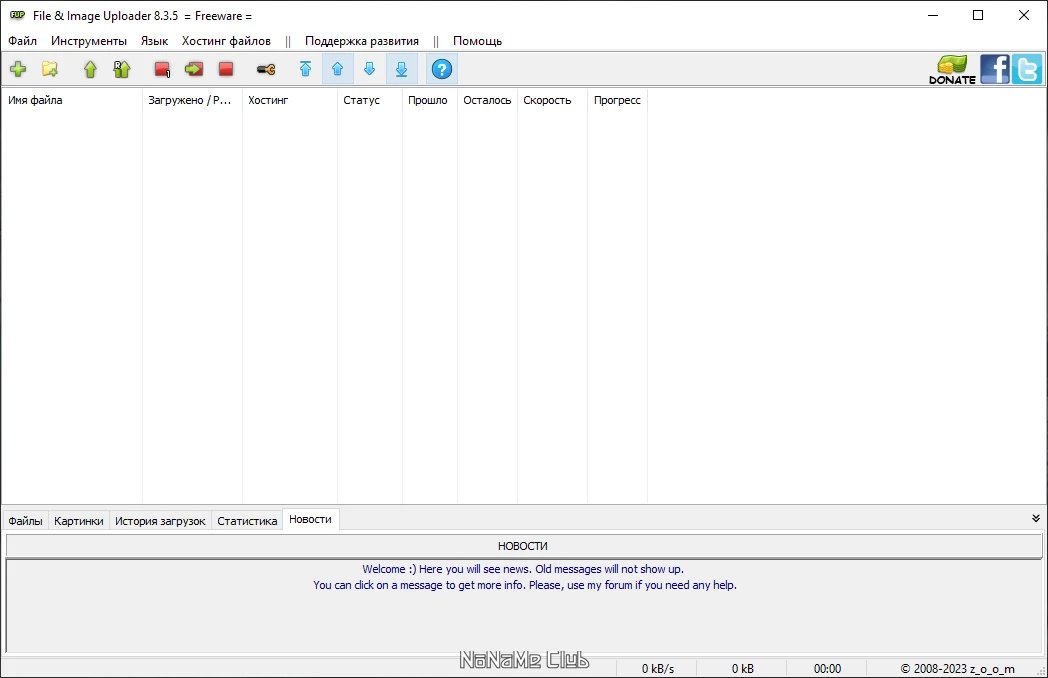The image size is (1048, 678).
Task: Click the plain red stop square icon
Action: pyautogui.click(x=226, y=69)
